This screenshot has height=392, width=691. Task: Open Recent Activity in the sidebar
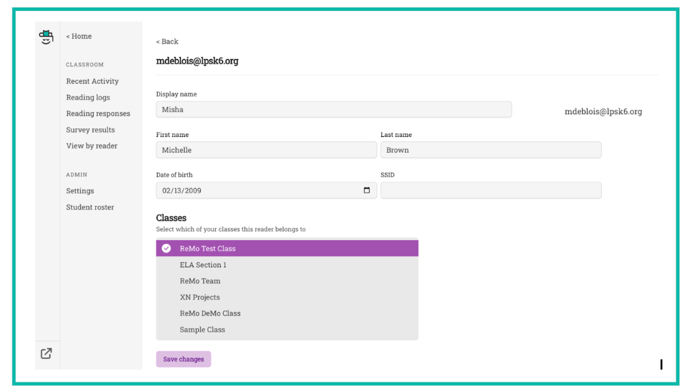tap(93, 81)
